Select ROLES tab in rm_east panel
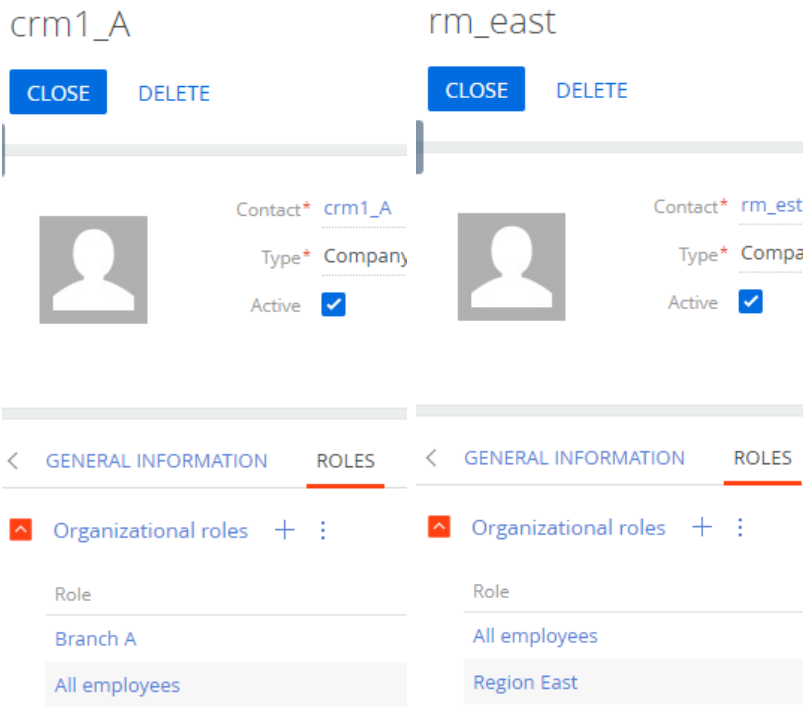Screen dimensions: 807x710 pos(762,458)
